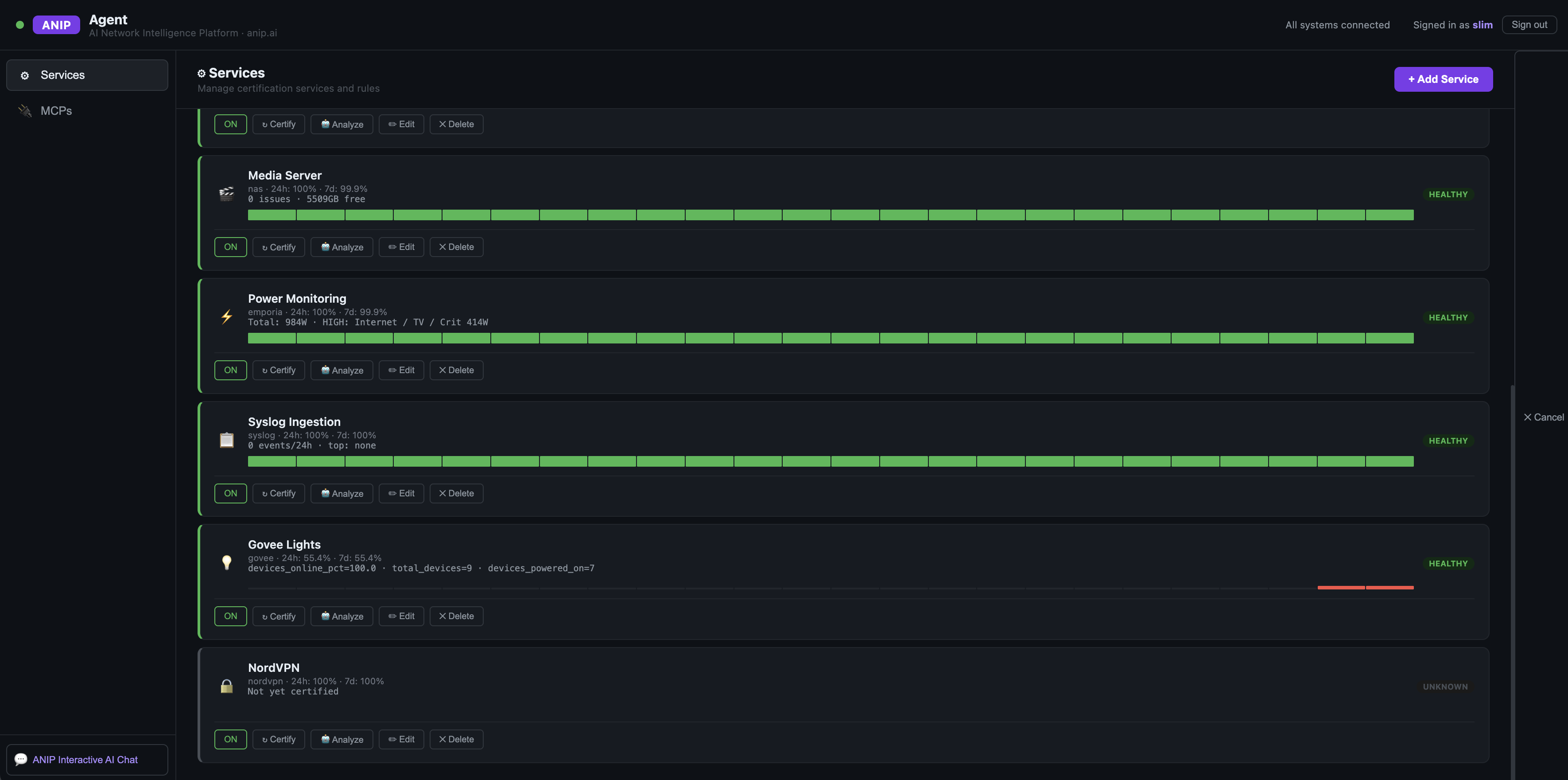Click the Add Service button
The height and width of the screenshot is (780, 1568).
[x=1443, y=79]
